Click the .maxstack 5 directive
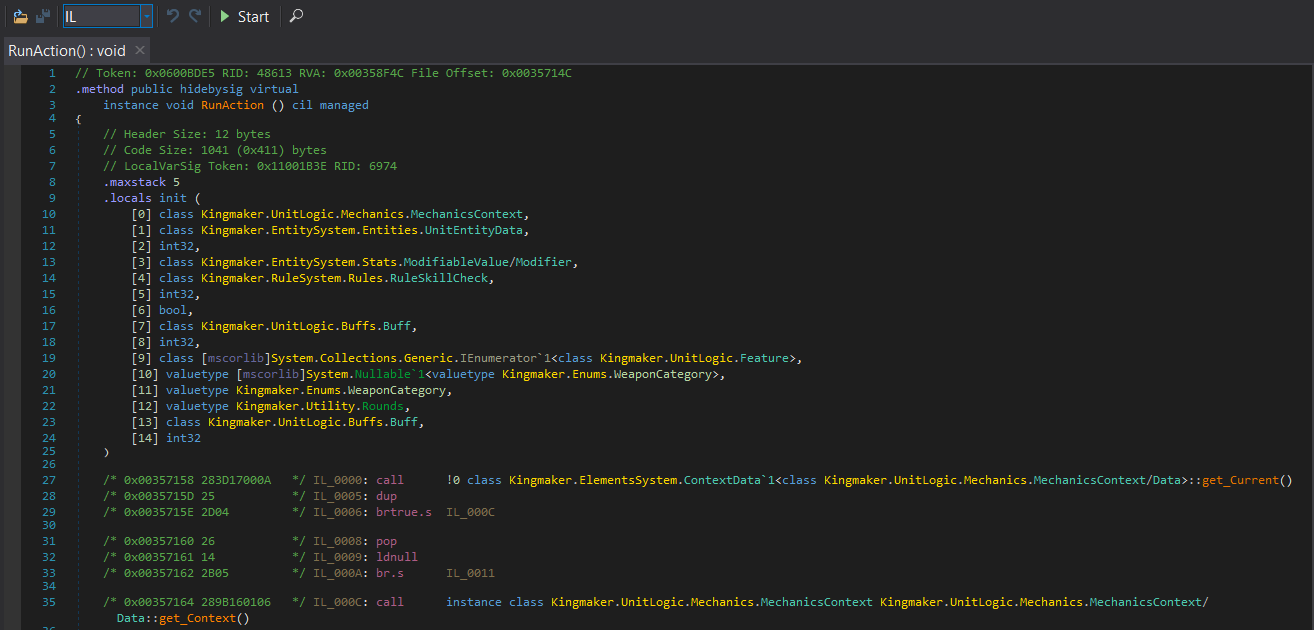The height and width of the screenshot is (630, 1314). click(141, 182)
